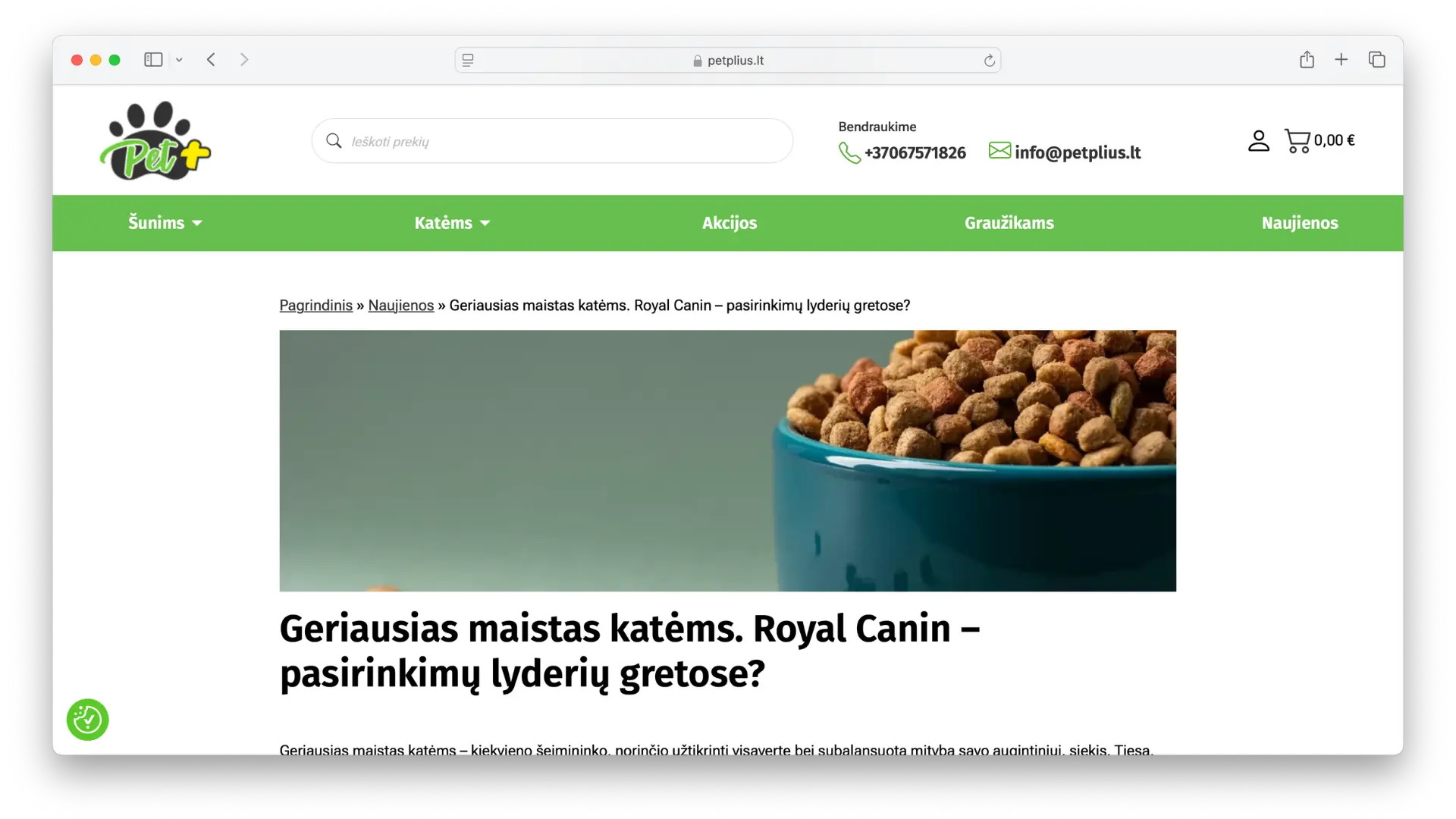This screenshot has width=1456, height=819.
Task: Open the Naujienos navigation item
Action: click(x=1300, y=223)
